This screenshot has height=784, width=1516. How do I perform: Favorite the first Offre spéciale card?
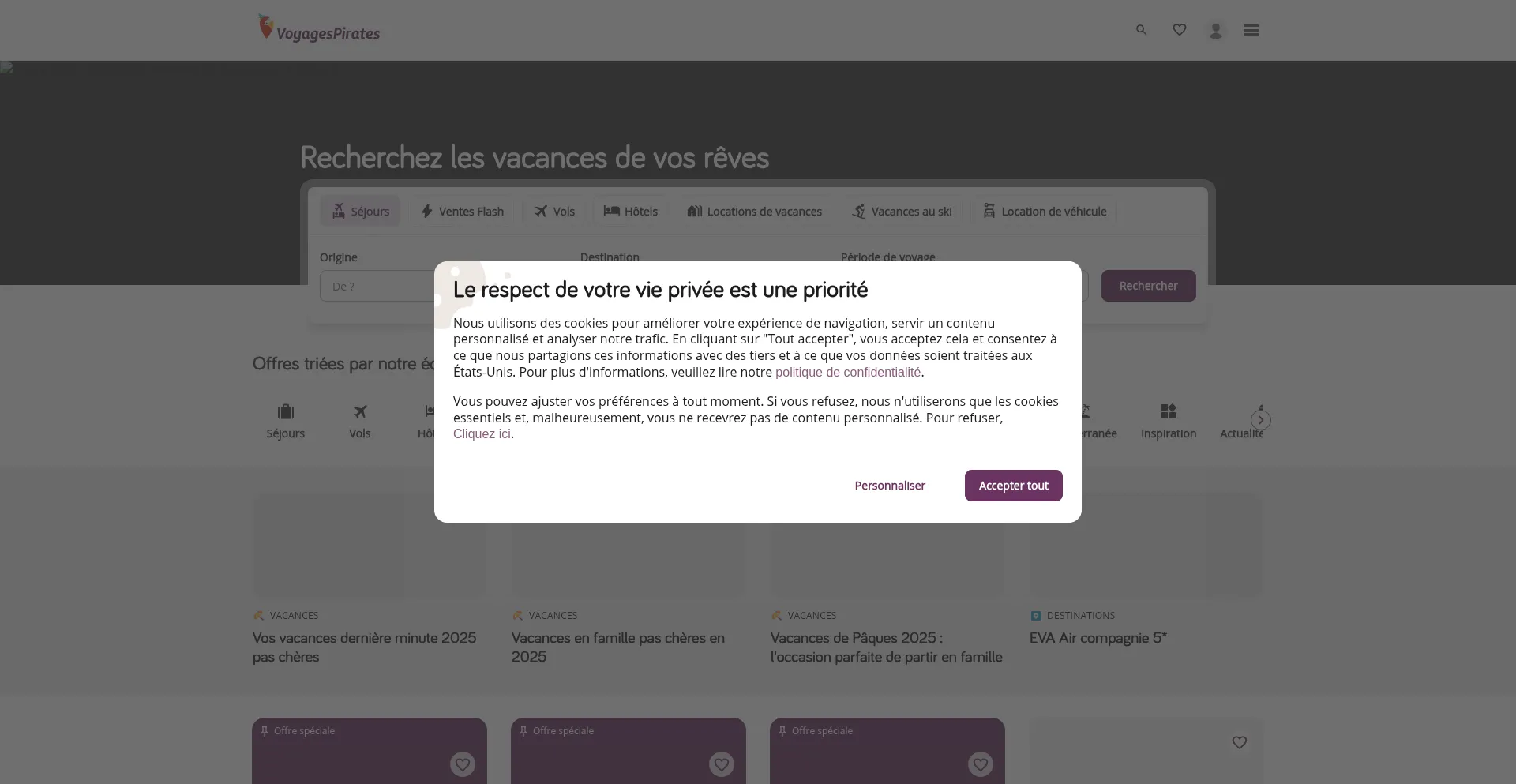463,764
